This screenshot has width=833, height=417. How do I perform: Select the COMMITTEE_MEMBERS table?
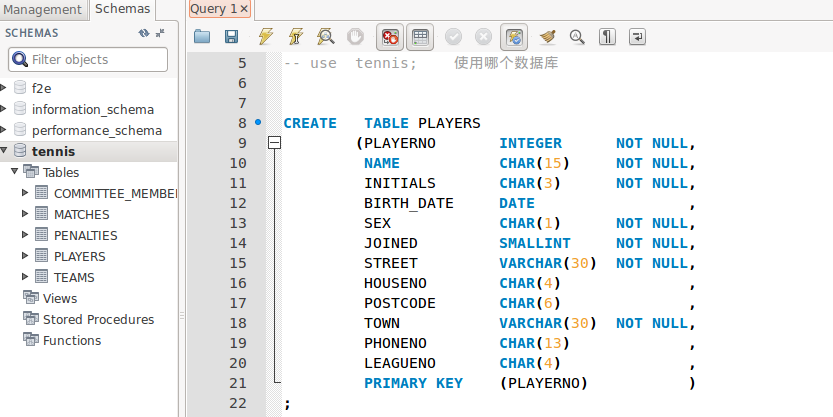(x=115, y=193)
